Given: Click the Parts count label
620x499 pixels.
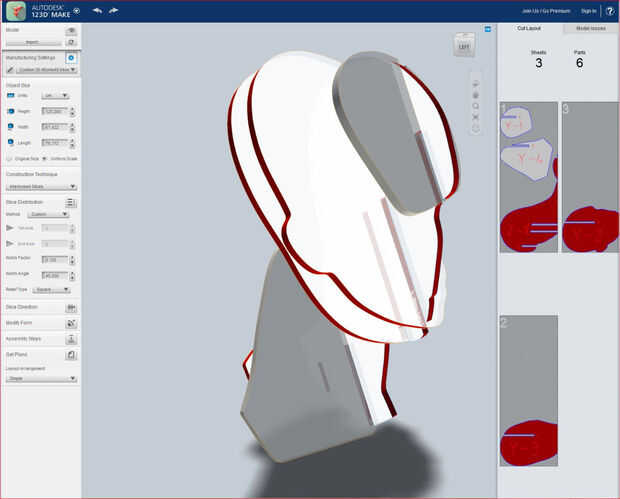Looking at the screenshot, I should (579, 52).
